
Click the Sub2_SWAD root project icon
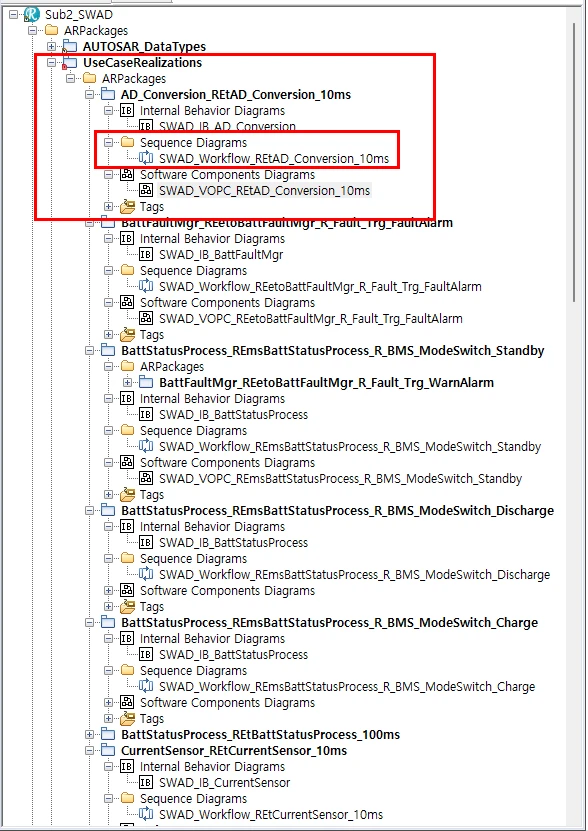click(x=31, y=14)
